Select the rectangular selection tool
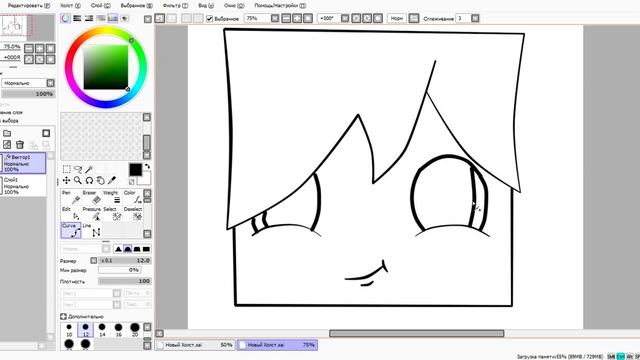640x360 pixels. (67, 169)
